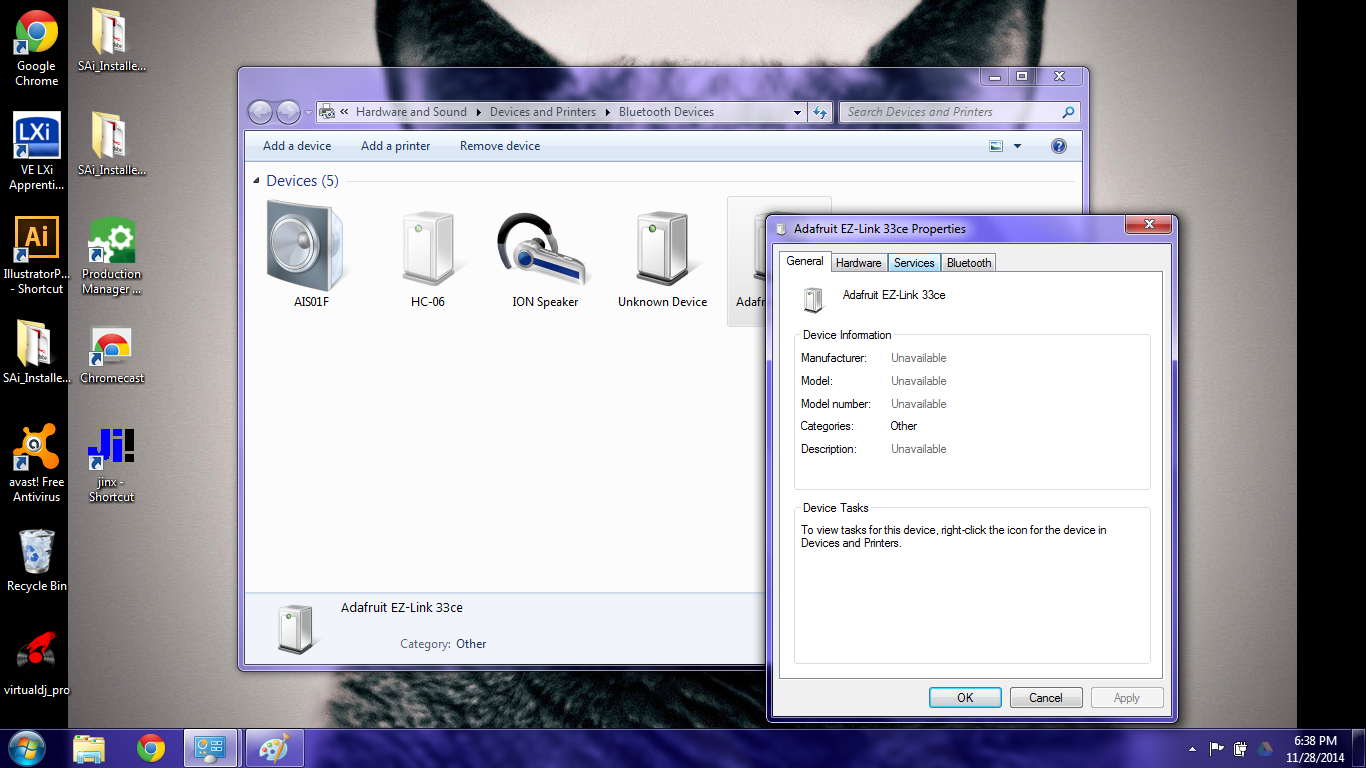
Task: Open Chromecast desktop shortcut
Action: coord(112,355)
